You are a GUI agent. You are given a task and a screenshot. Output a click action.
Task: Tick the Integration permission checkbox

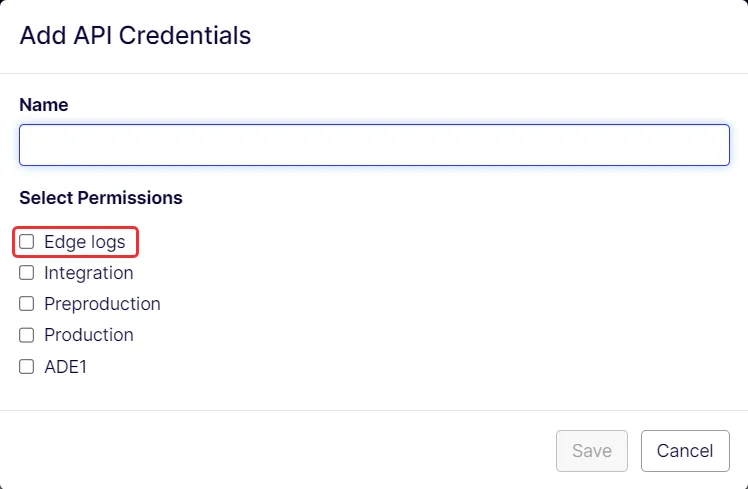click(x=27, y=273)
